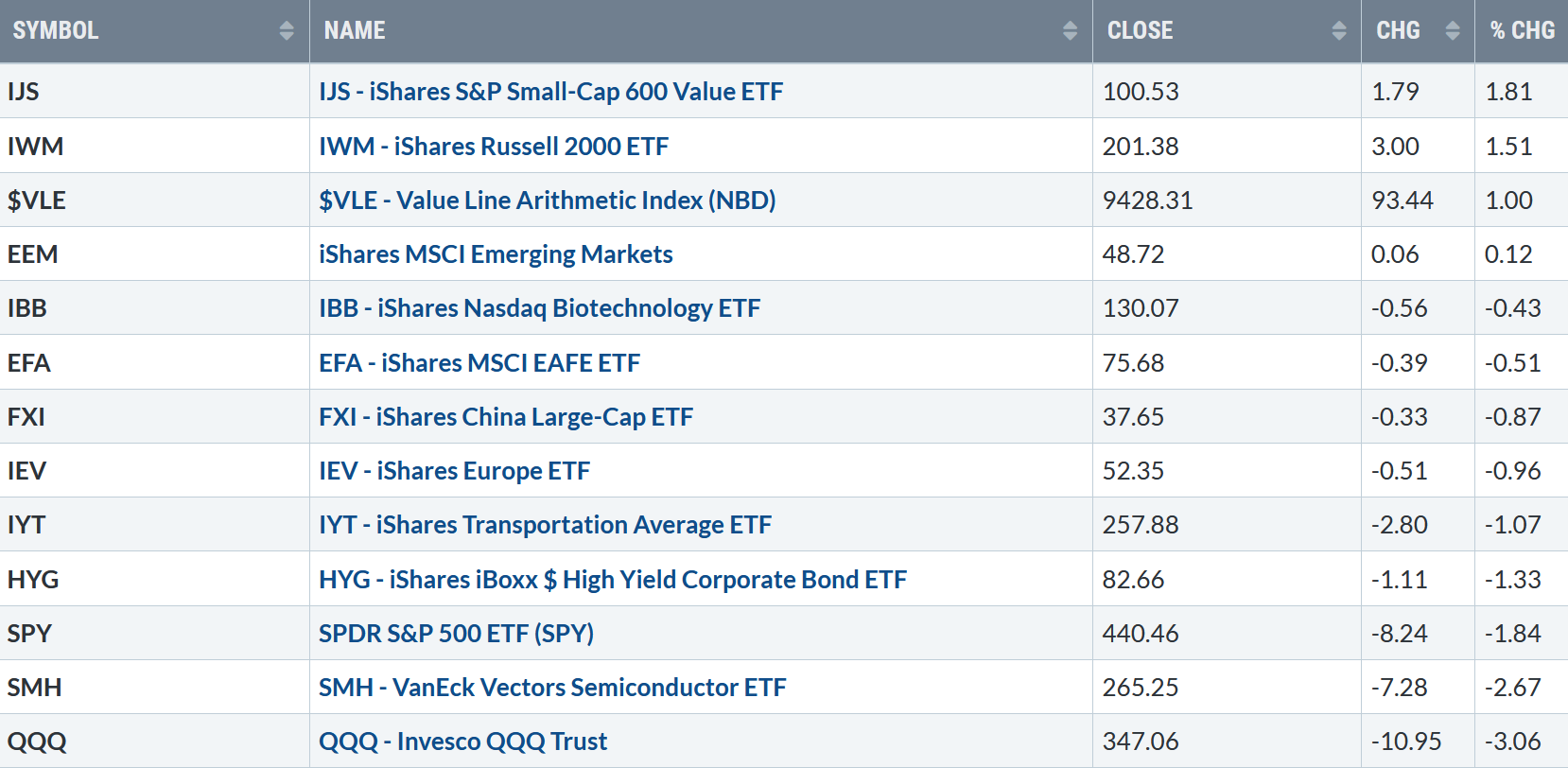Open the IWM iShares Russell 2000 ETF link
The width and height of the screenshot is (1568, 768).
pos(493,147)
